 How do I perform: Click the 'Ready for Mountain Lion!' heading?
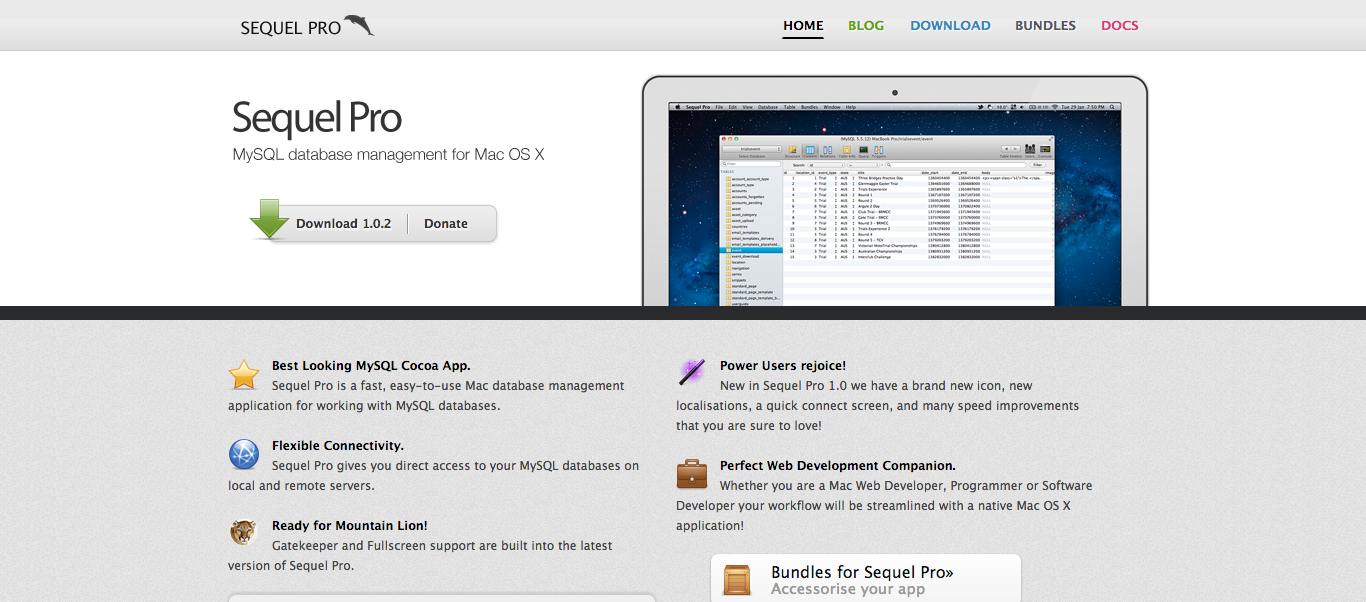point(350,526)
